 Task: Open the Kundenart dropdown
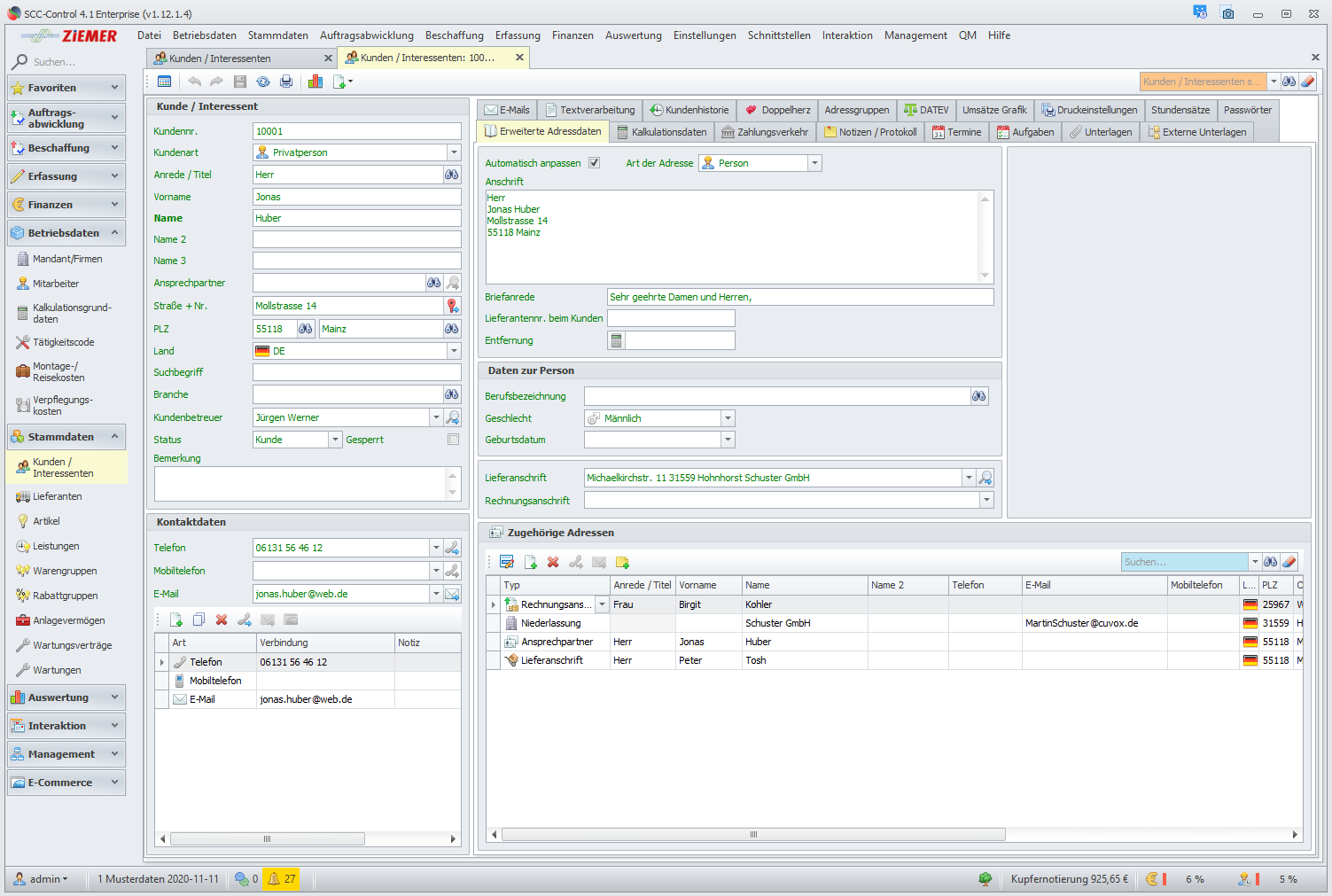tap(454, 152)
